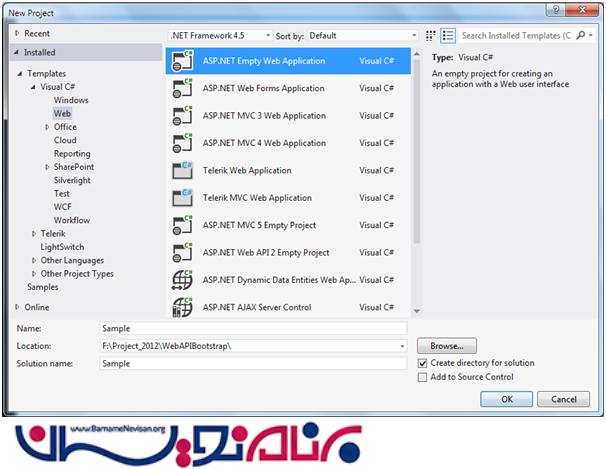Select the WCF category
The width and height of the screenshot is (606, 469).
point(63,207)
